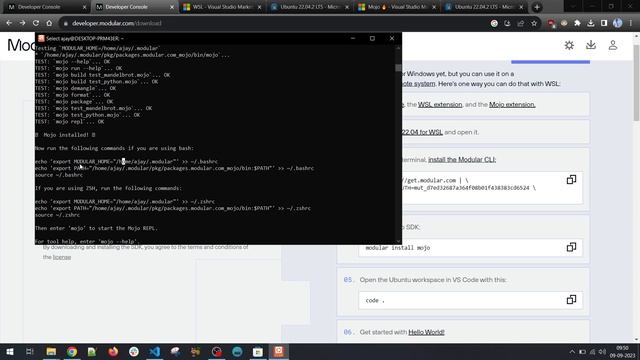Toggle the light/dark theme sun icon
The height and width of the screenshot is (360, 640).
coord(569,45)
